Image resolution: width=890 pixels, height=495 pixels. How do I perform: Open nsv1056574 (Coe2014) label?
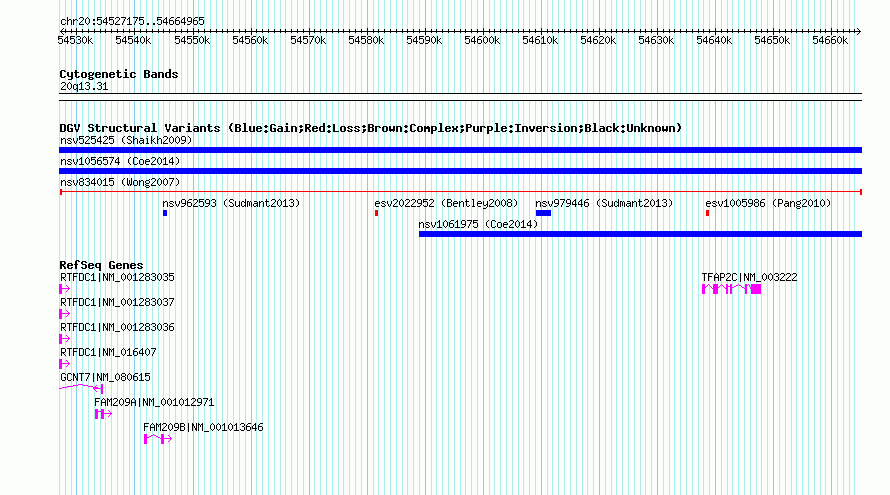click(x=120, y=161)
